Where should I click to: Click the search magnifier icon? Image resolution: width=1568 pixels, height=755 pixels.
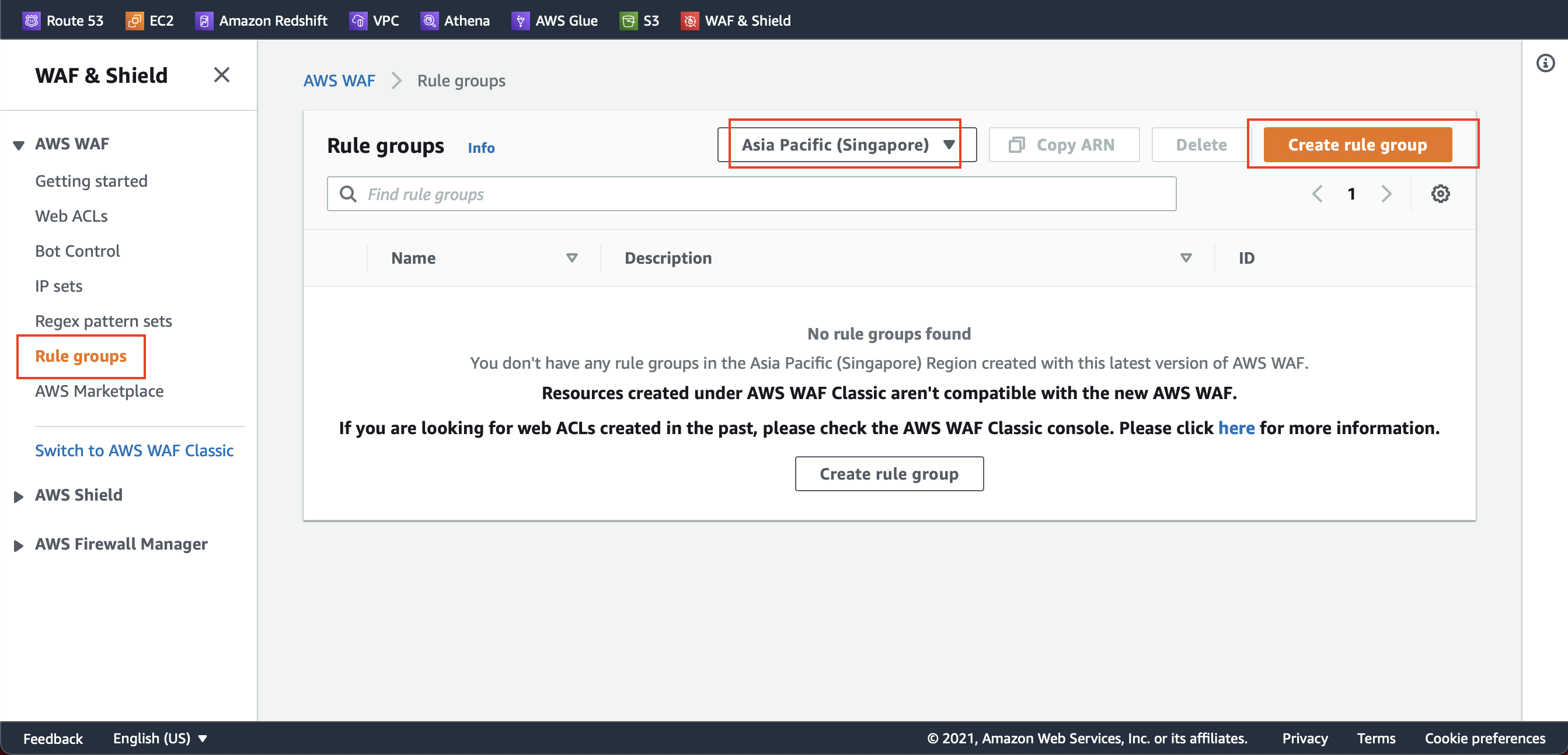pyautogui.click(x=348, y=194)
